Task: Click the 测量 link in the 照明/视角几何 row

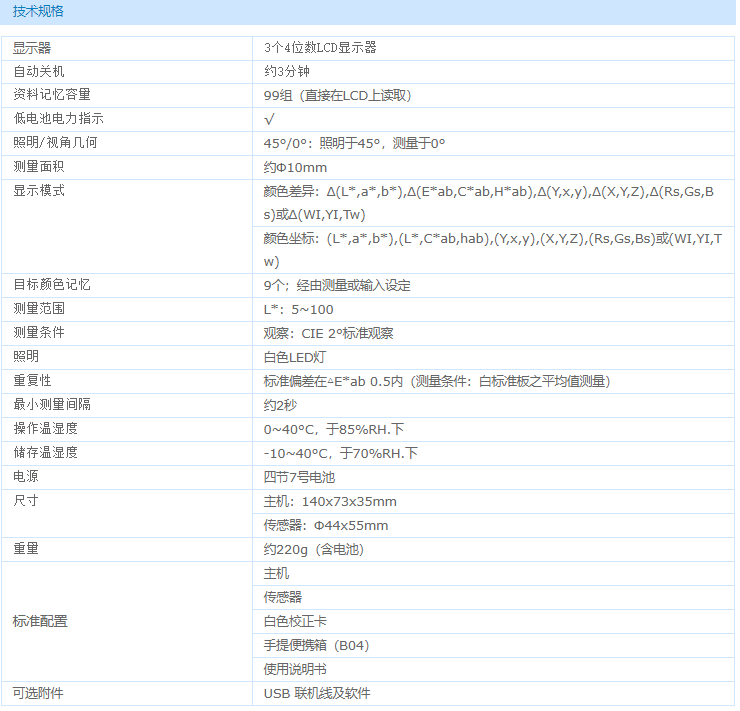Action: click(x=405, y=143)
